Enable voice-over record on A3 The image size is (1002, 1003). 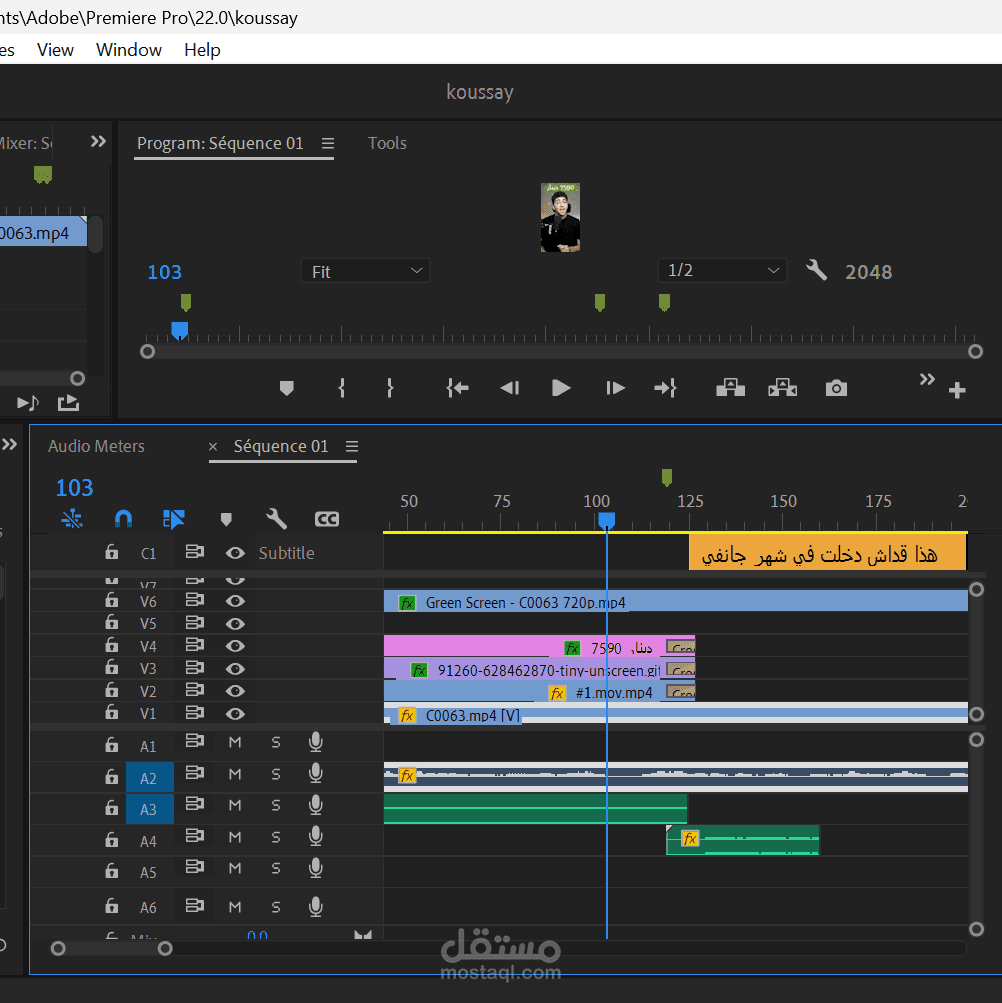315,805
